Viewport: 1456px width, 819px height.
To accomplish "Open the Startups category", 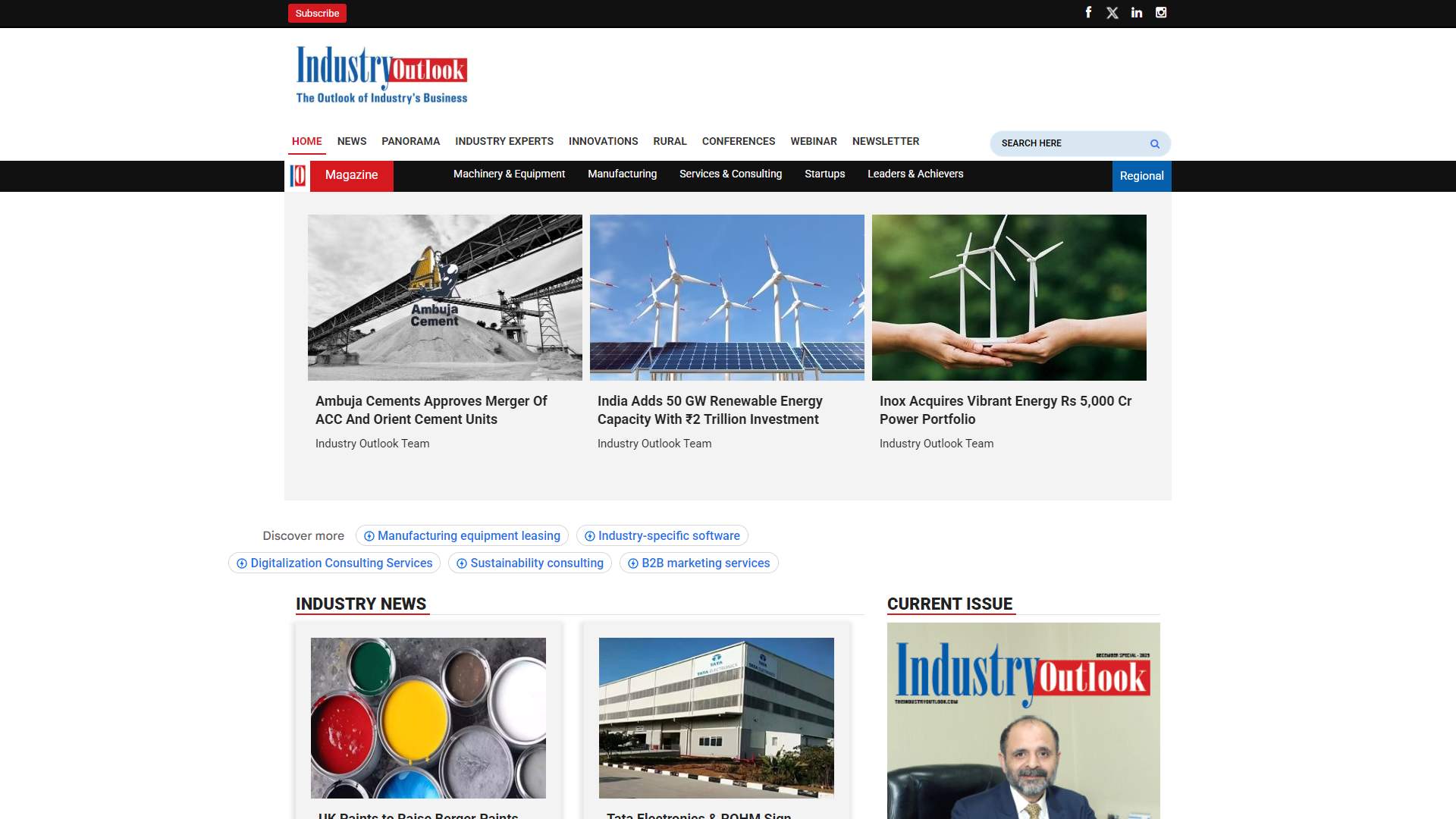I will coord(824,174).
